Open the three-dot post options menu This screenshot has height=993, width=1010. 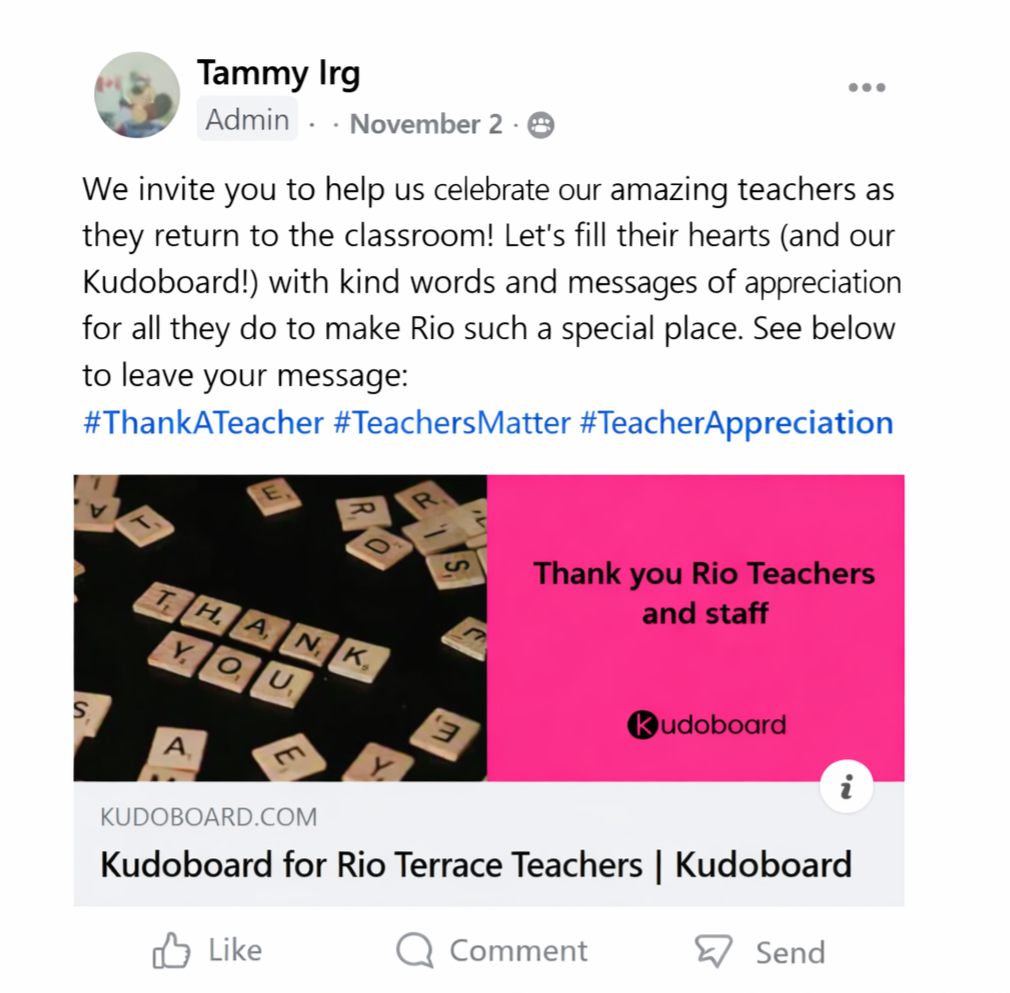[x=866, y=88]
